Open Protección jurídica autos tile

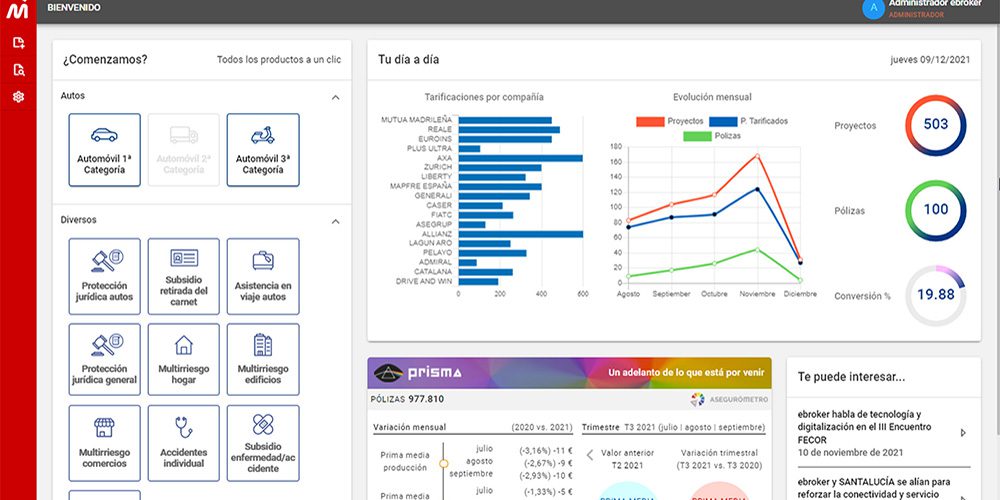(105, 276)
